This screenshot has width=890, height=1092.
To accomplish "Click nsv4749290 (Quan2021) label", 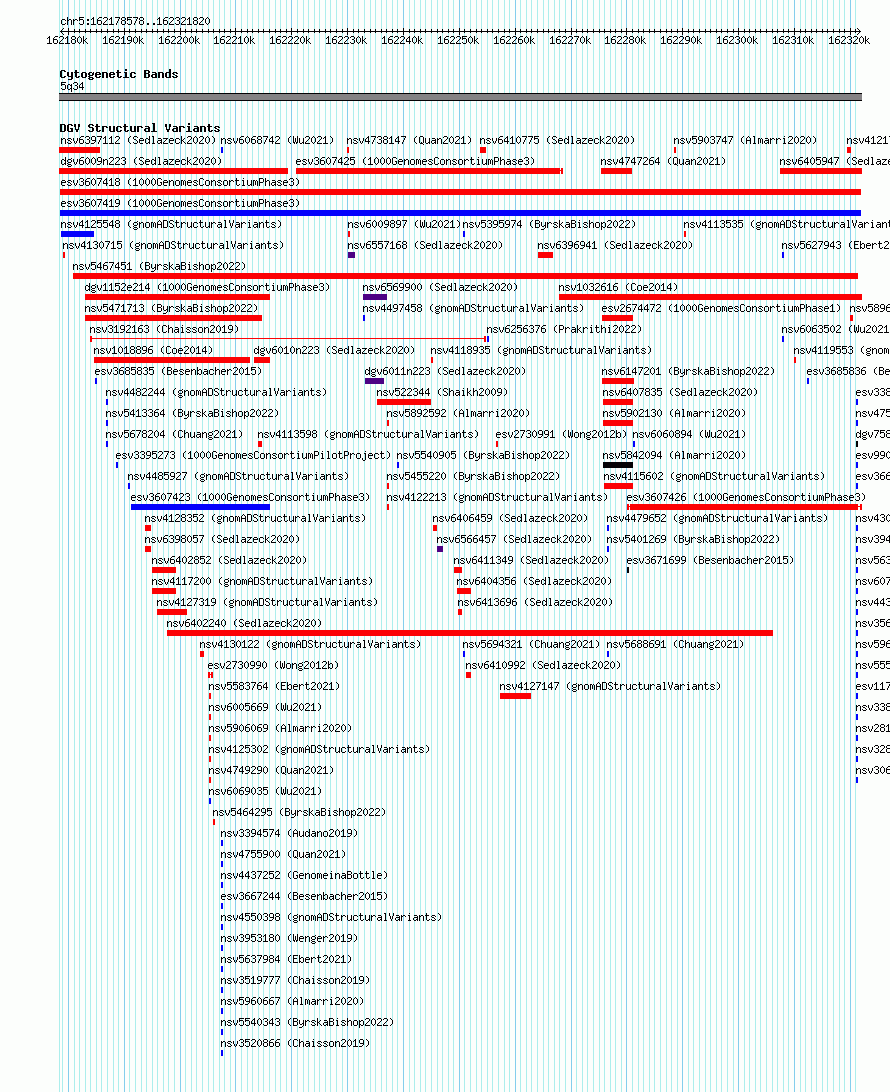I will (272, 770).
